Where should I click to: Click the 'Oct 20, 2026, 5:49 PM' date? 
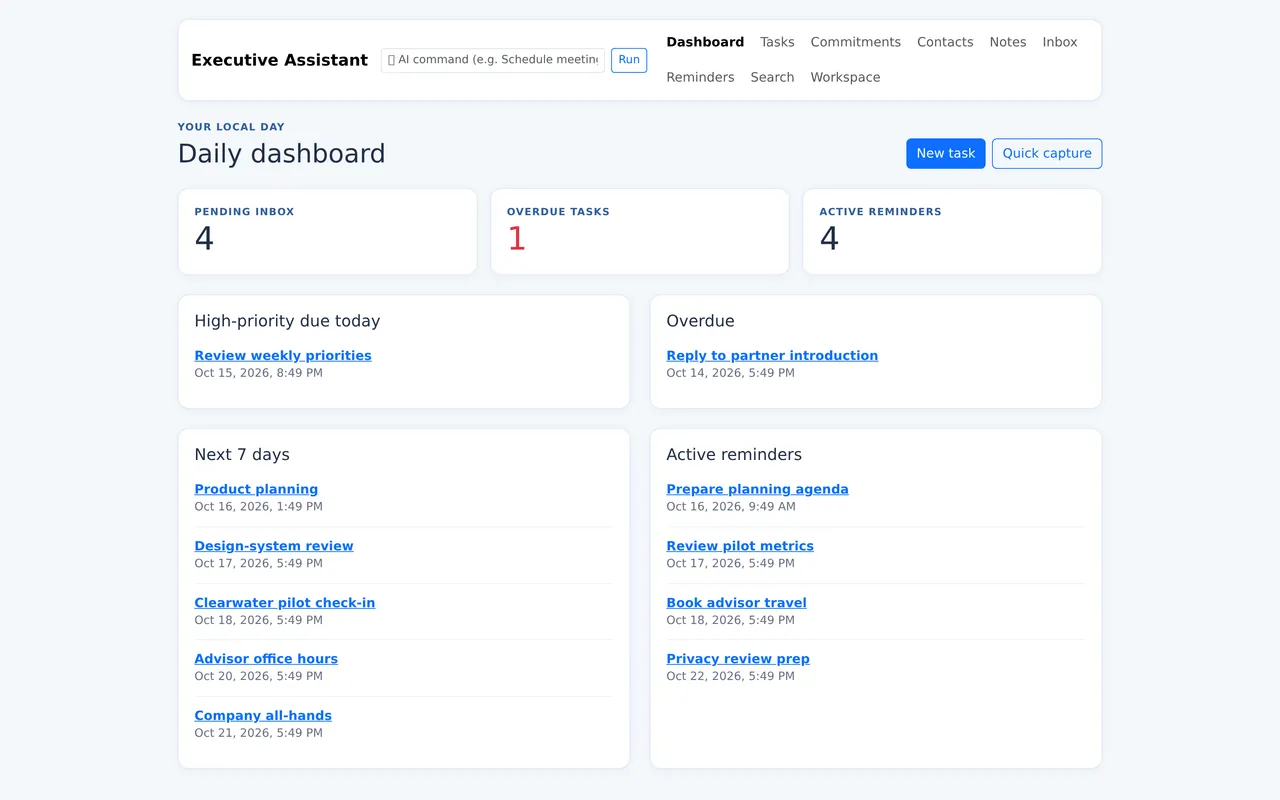click(x=258, y=676)
